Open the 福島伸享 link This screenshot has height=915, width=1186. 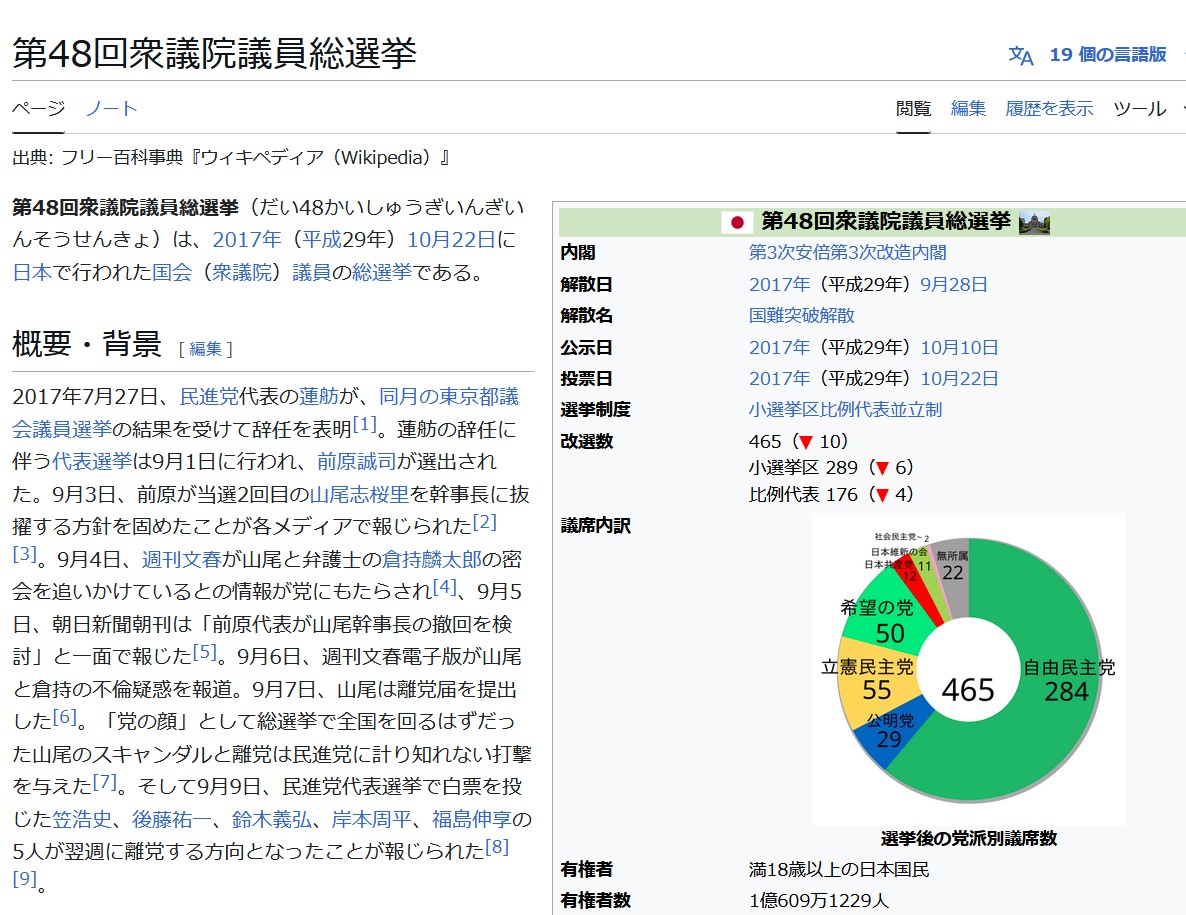[472, 819]
